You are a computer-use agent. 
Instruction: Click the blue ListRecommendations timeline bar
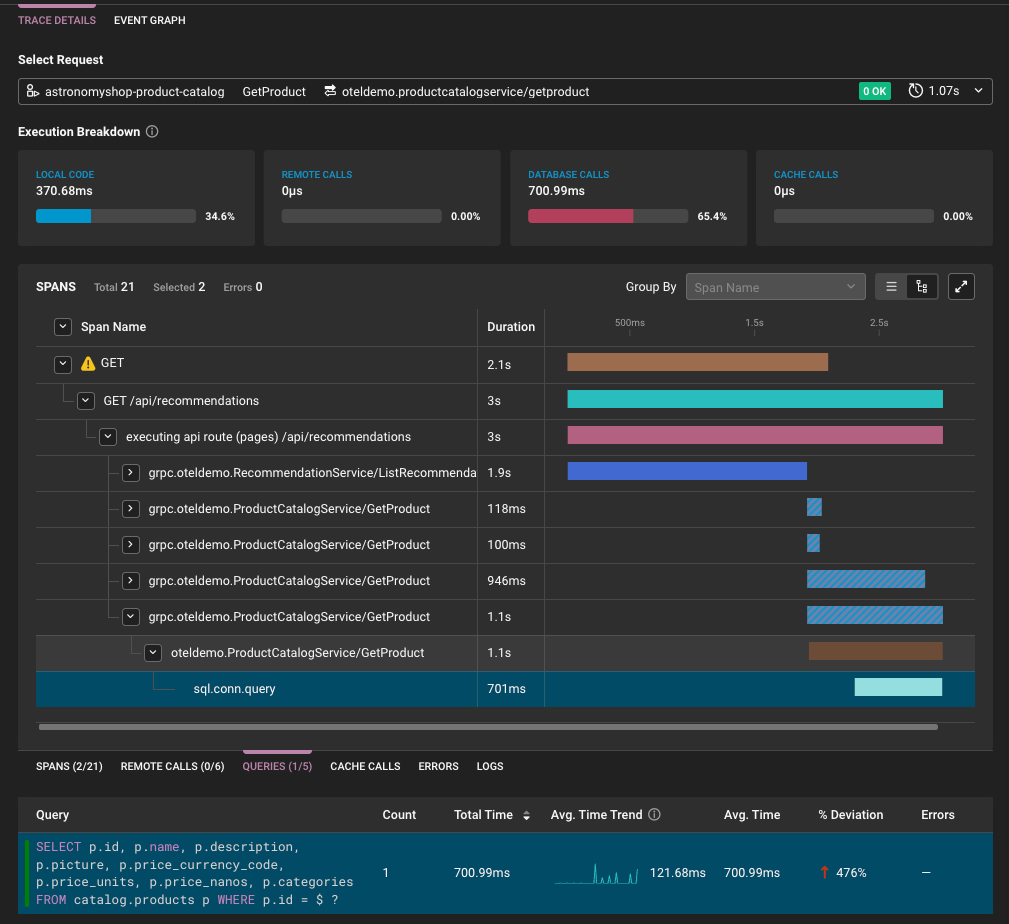click(687, 471)
